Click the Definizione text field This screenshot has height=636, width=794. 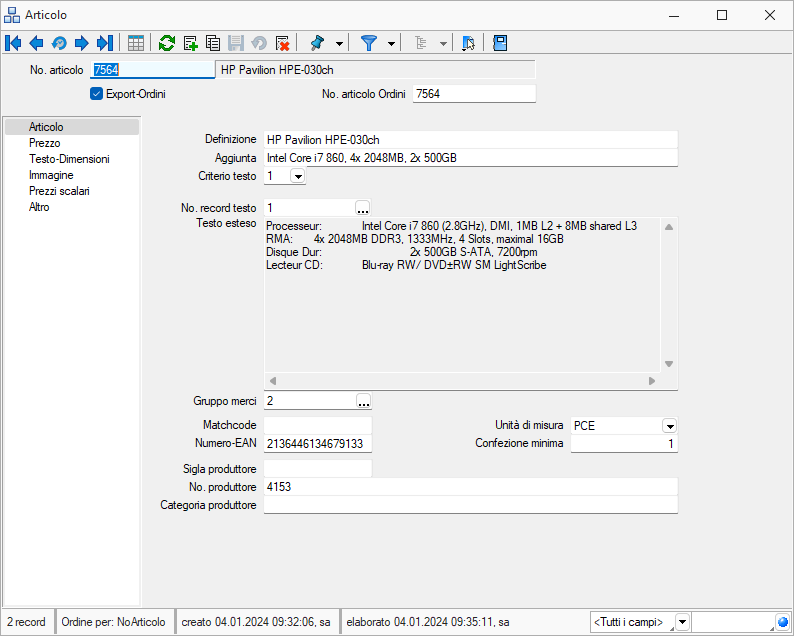point(470,140)
